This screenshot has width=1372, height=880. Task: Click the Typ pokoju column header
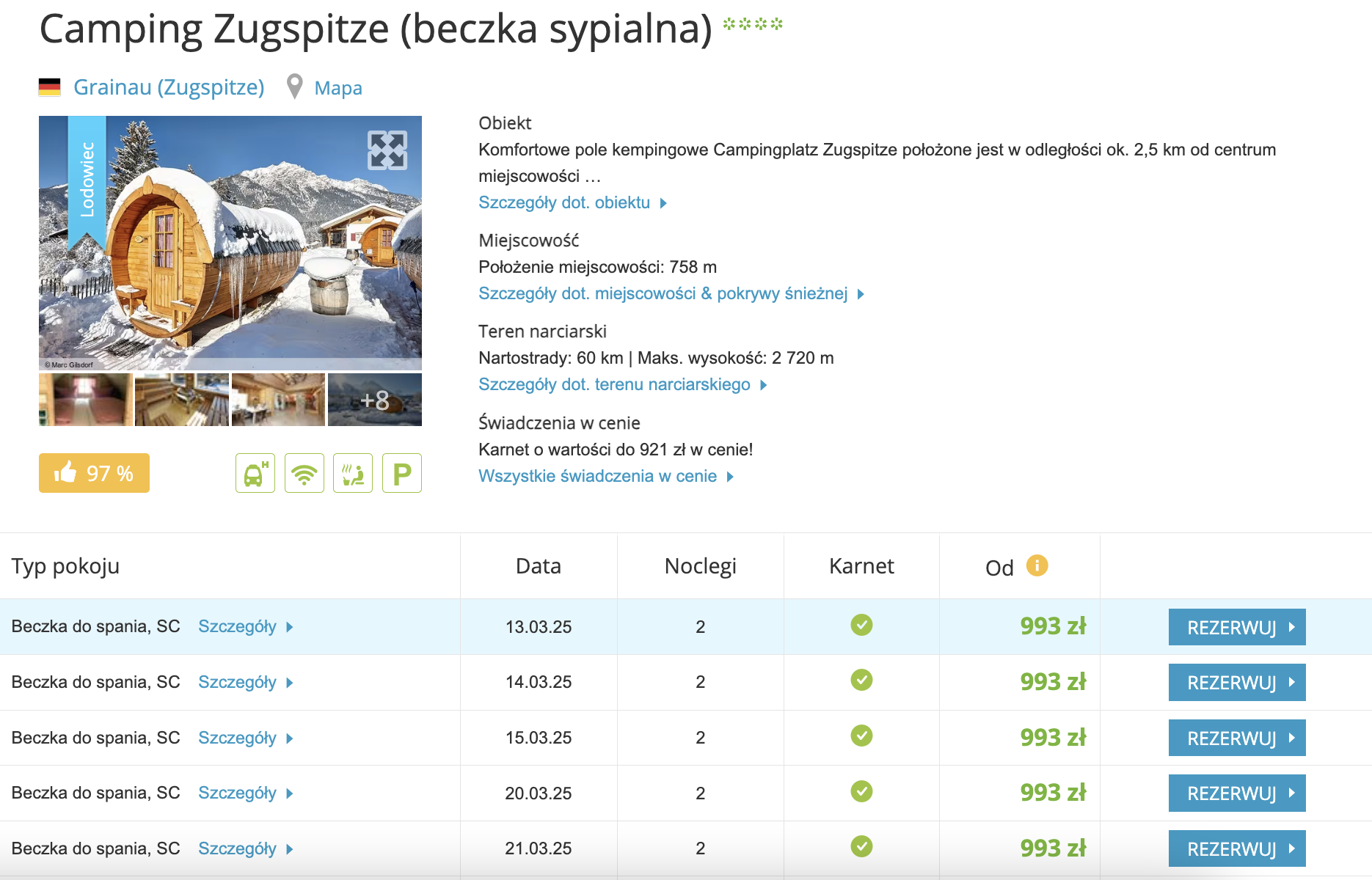(65, 566)
